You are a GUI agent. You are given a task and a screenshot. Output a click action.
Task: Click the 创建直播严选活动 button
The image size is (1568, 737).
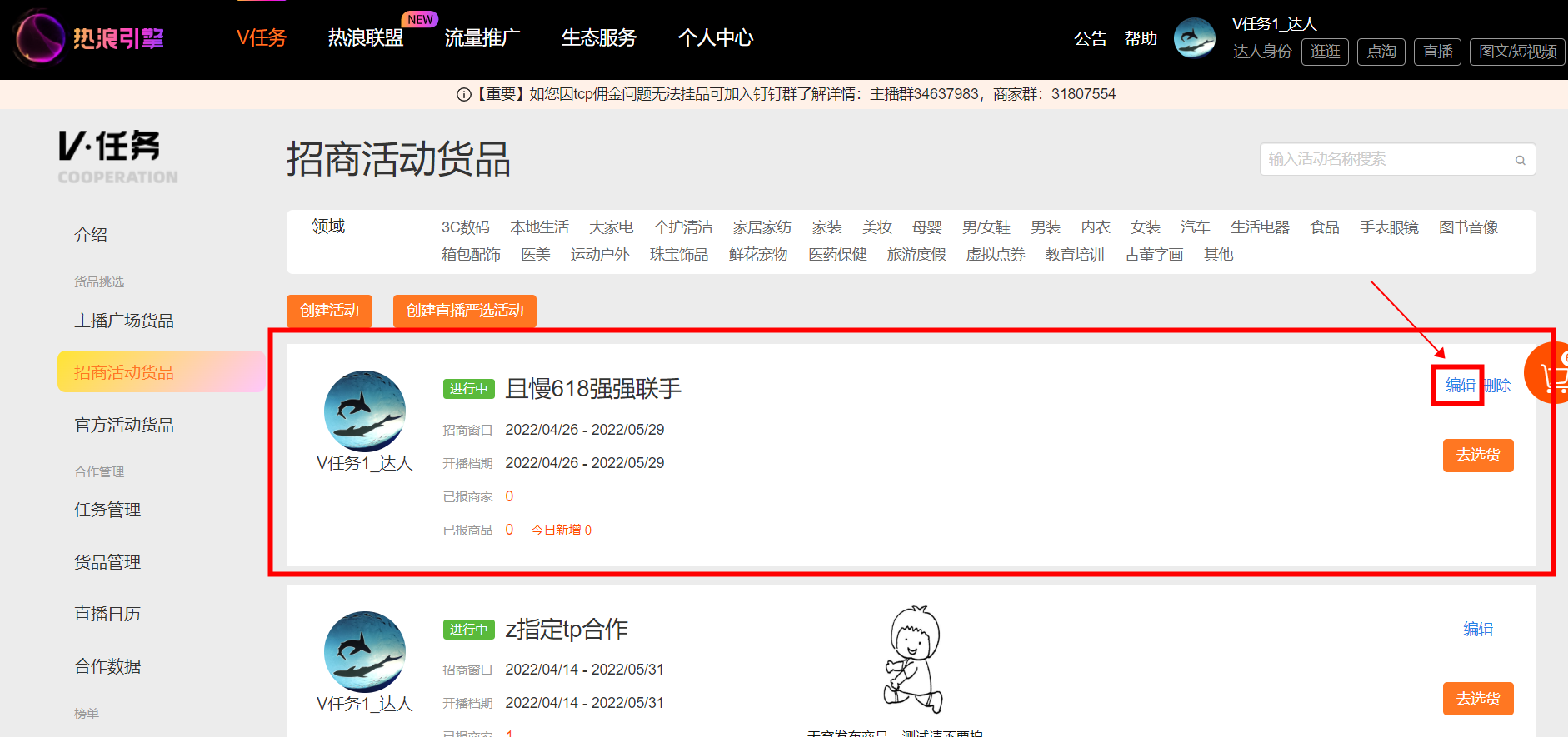coord(465,311)
